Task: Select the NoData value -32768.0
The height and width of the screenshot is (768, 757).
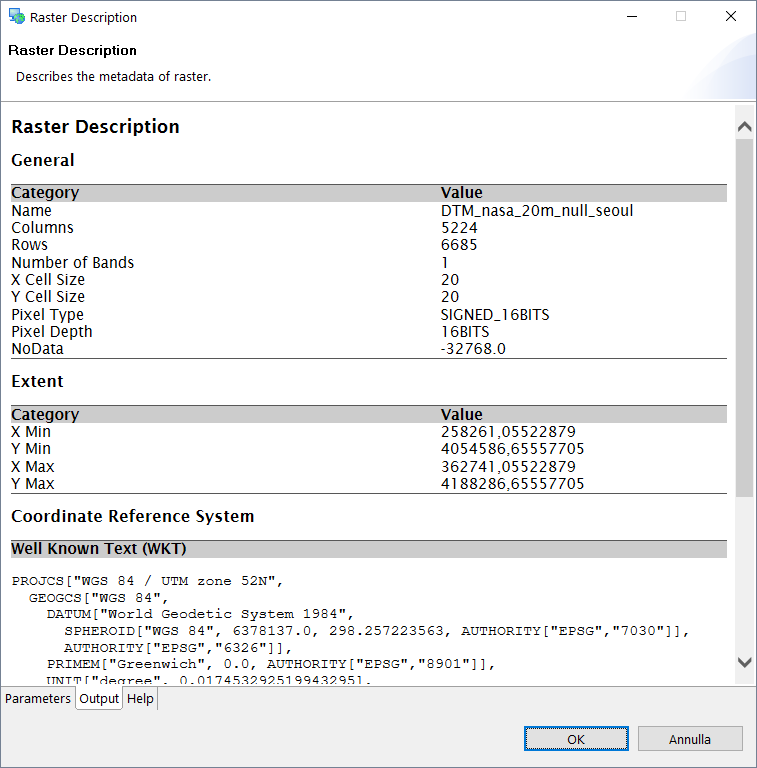Action: coord(475,349)
